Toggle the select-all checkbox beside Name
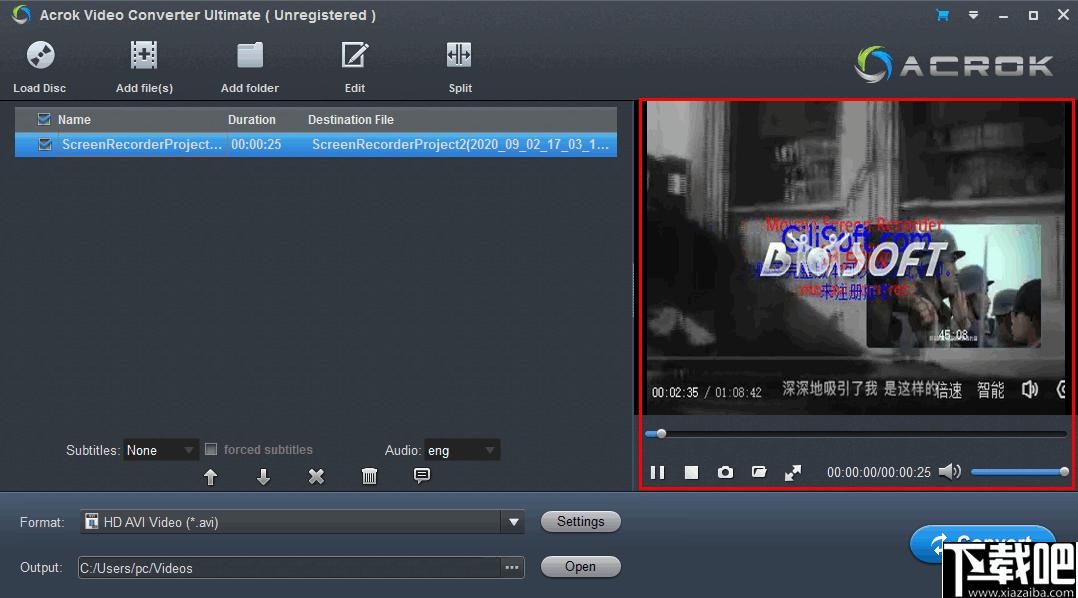The height and width of the screenshot is (598, 1078). point(44,120)
